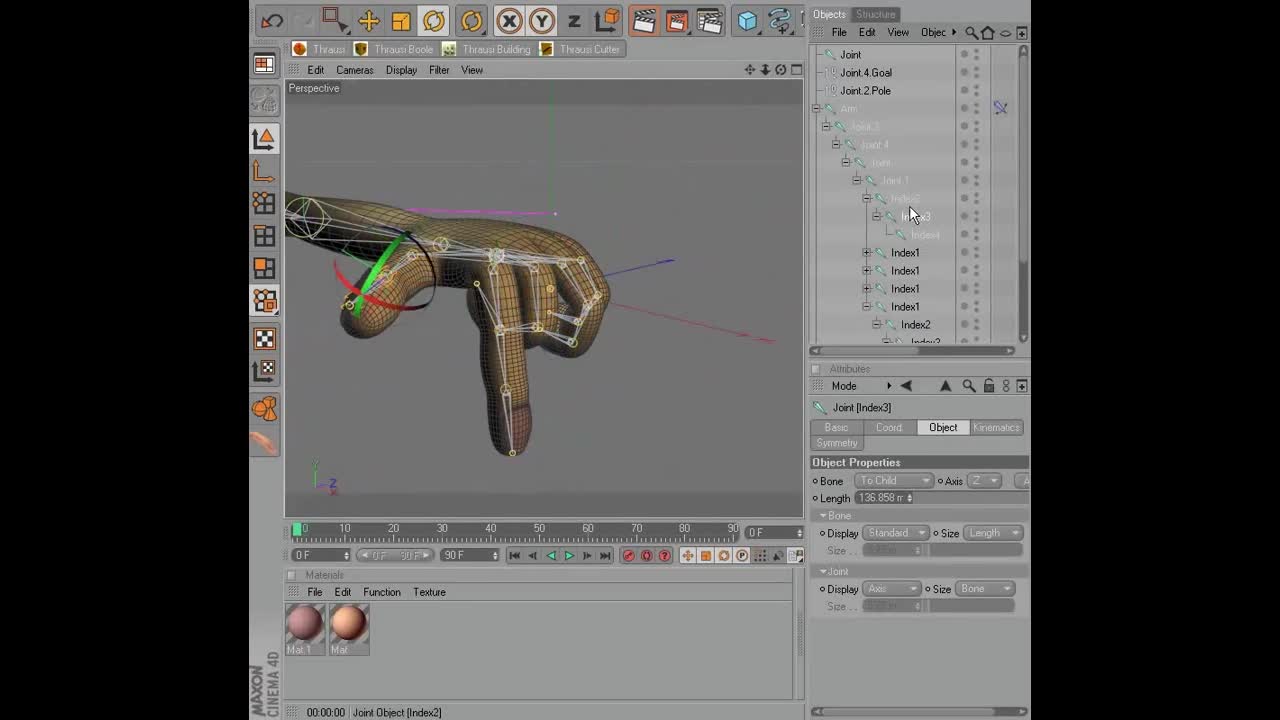Viewport: 1280px width, 720px height.
Task: Open the Bone Display Standard dropdown
Action: (x=895, y=533)
